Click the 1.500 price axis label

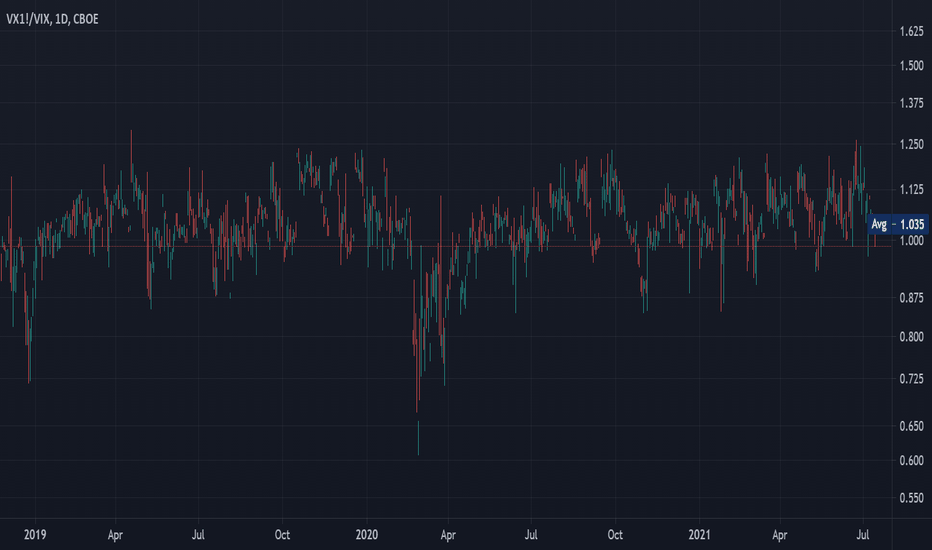click(x=912, y=65)
